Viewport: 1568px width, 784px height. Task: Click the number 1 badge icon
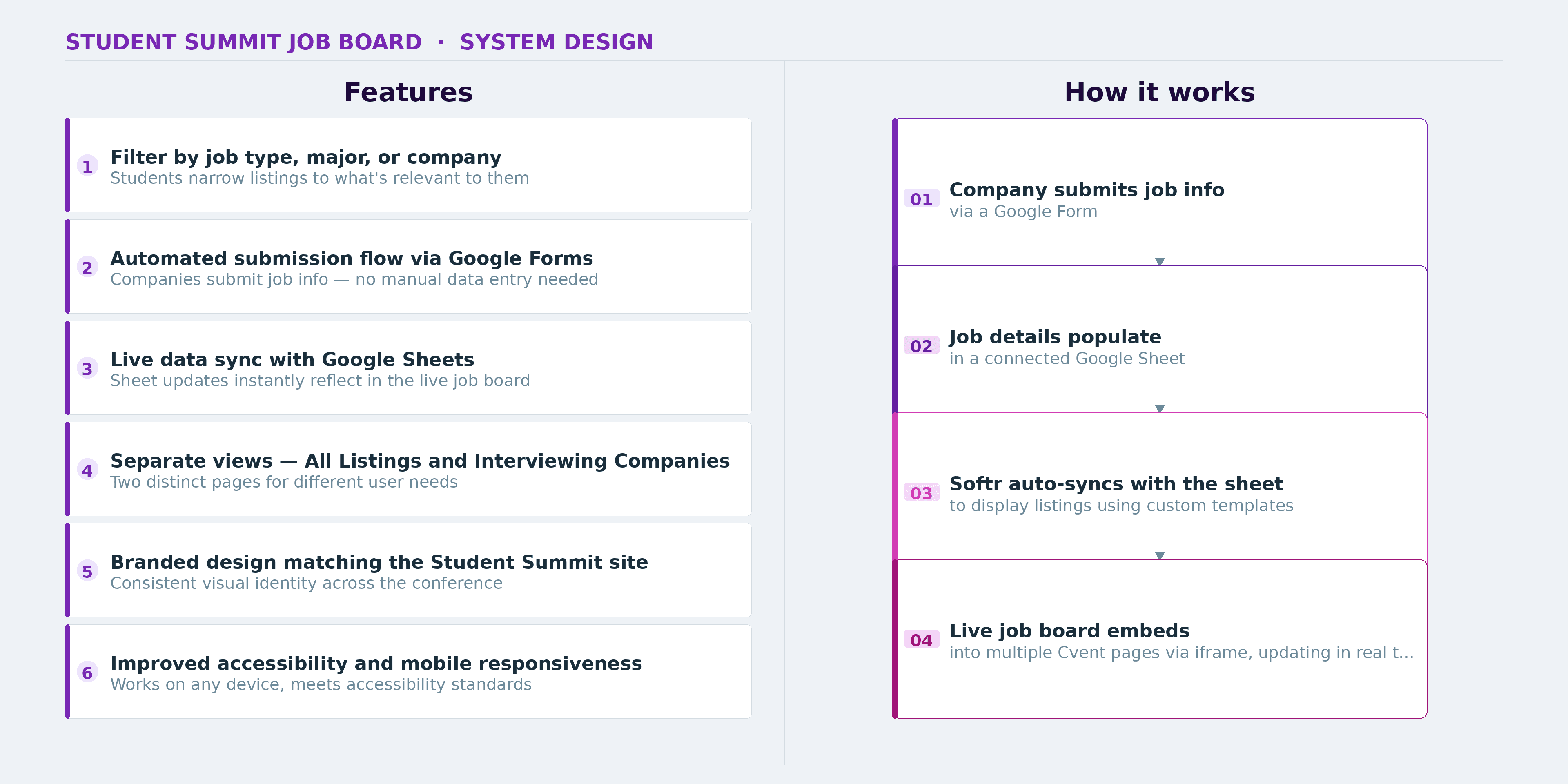click(x=87, y=166)
